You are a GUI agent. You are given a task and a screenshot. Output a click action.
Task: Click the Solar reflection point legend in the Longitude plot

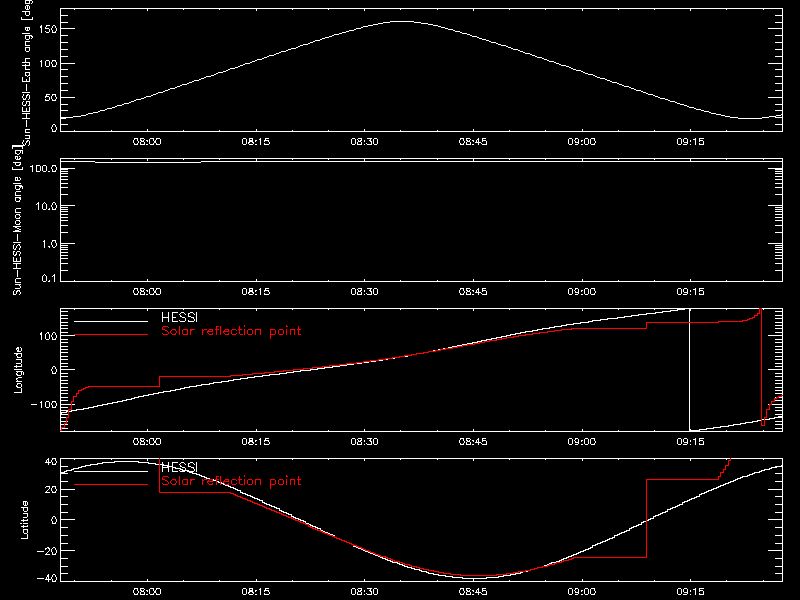[x=231, y=331]
